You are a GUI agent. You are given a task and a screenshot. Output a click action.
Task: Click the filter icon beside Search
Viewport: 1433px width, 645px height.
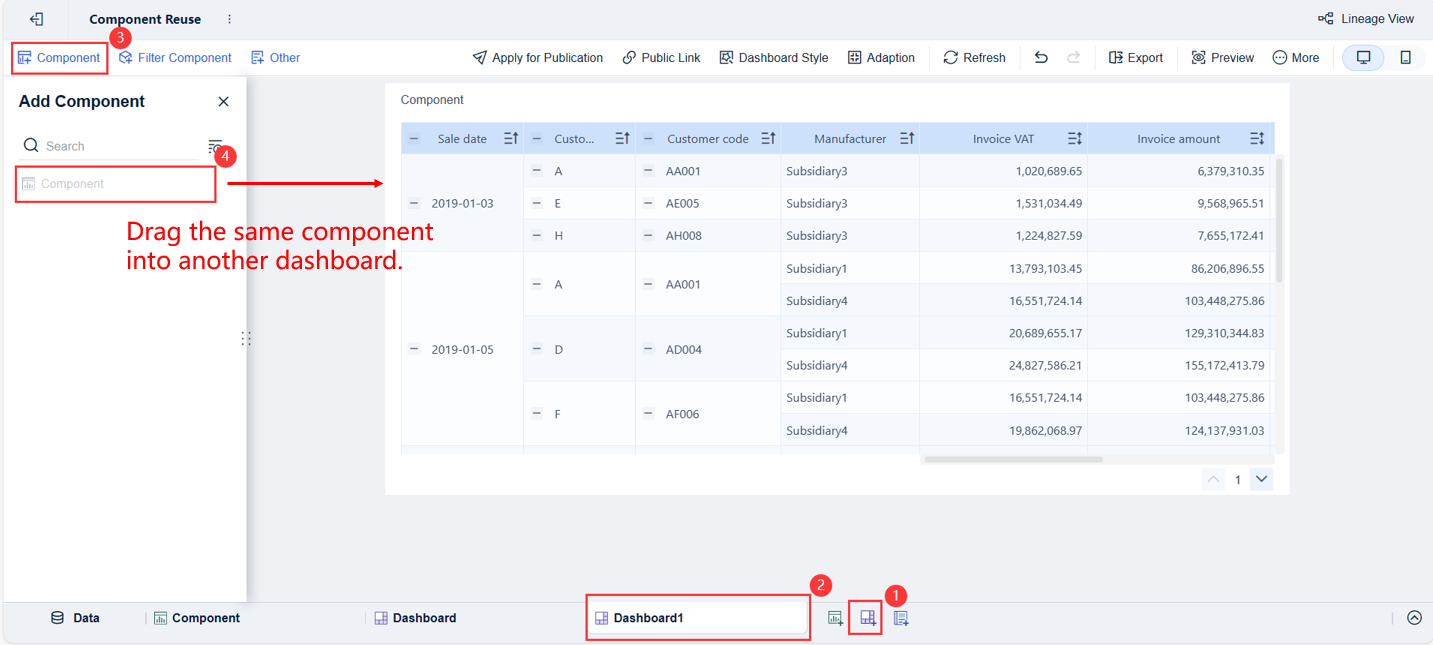click(215, 146)
